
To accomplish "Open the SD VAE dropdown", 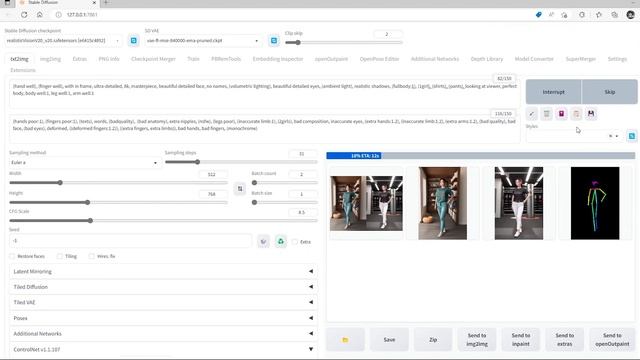I will click(203, 41).
